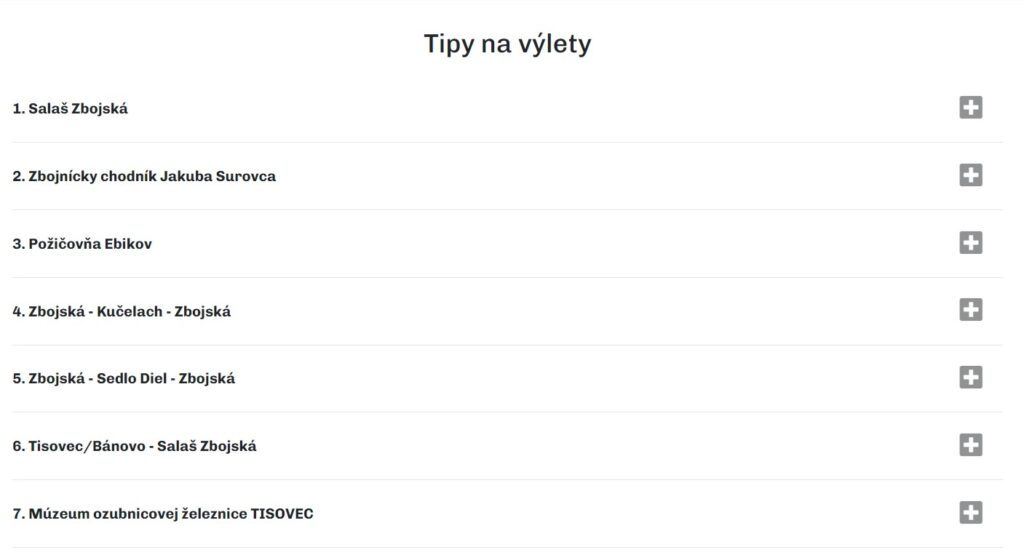Click the 'Tipy na výlety' page heading
This screenshot has height=555, width=1024.
[x=507, y=44]
